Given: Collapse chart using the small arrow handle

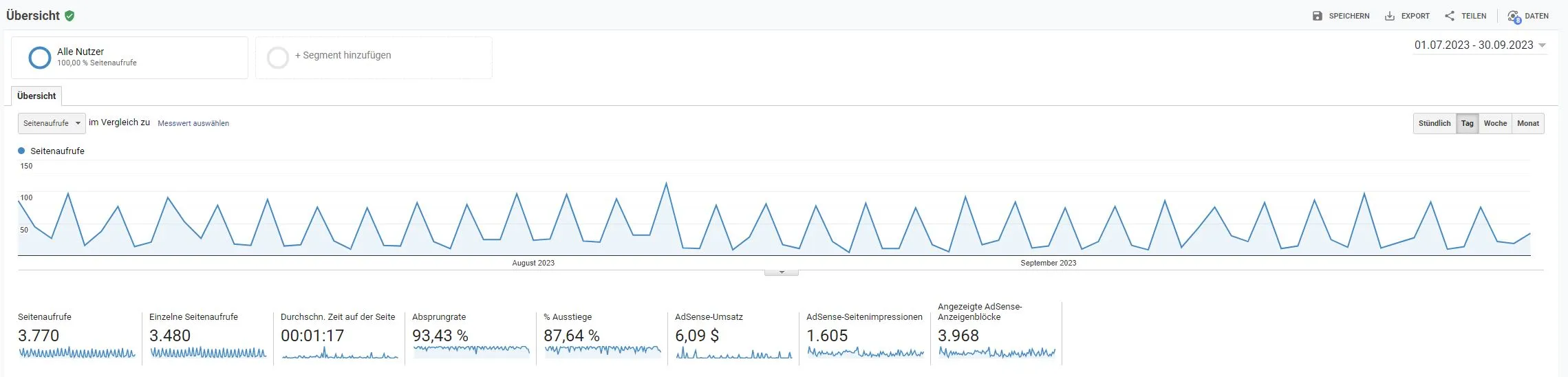Looking at the screenshot, I should [x=782, y=272].
